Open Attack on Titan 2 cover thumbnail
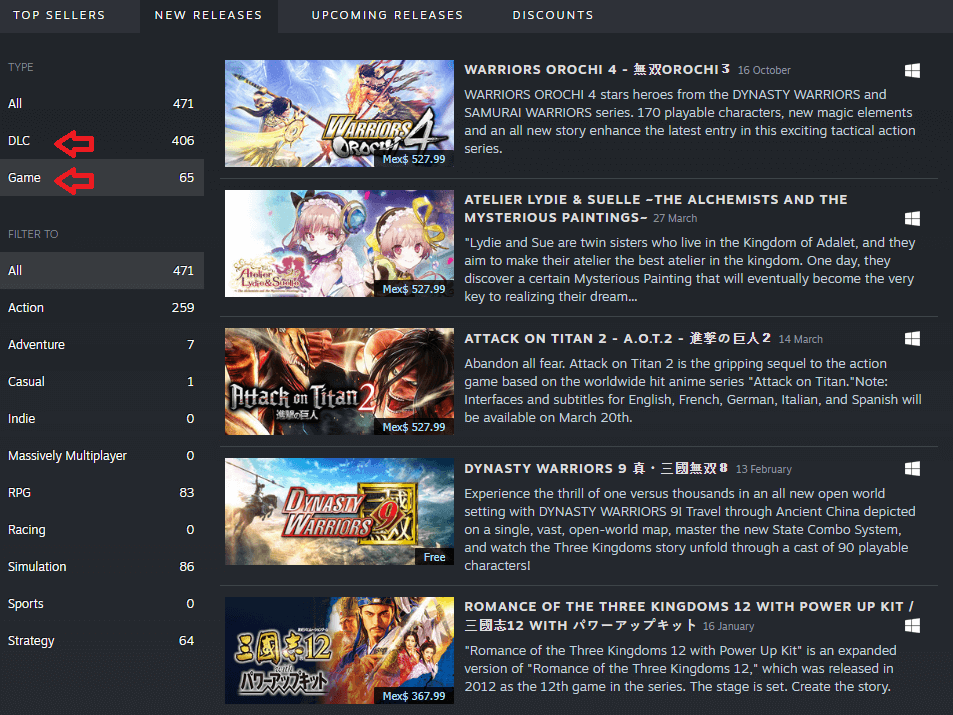The height and width of the screenshot is (715, 953). pyautogui.click(x=339, y=381)
